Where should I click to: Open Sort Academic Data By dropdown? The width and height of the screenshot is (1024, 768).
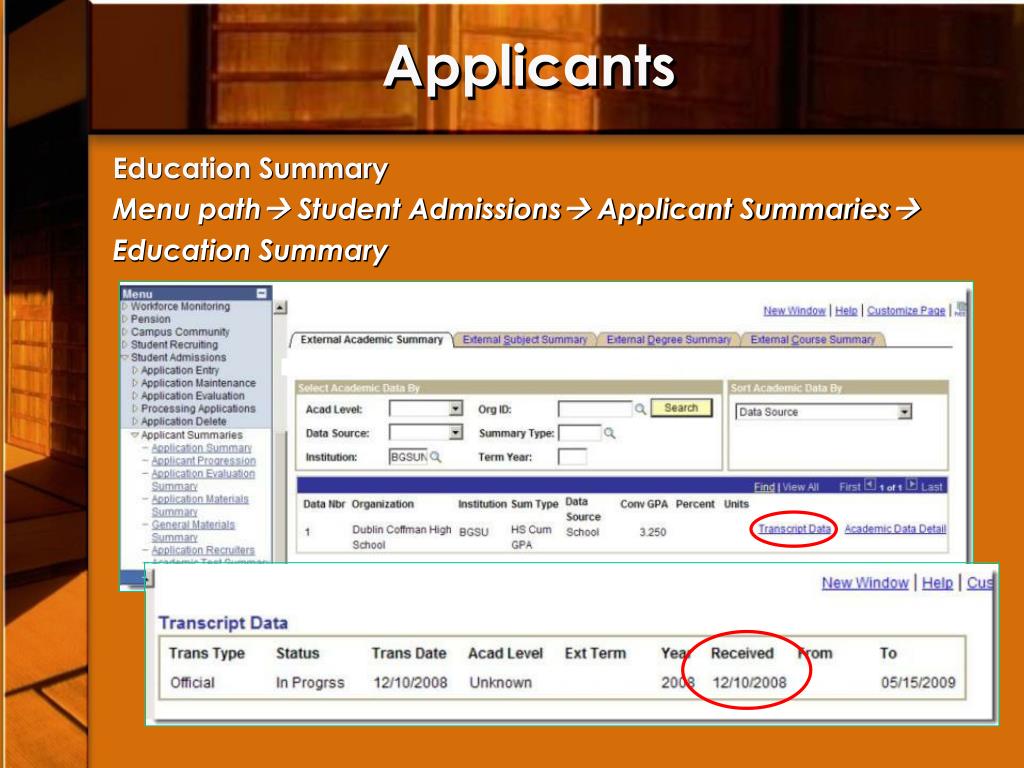[x=904, y=412]
